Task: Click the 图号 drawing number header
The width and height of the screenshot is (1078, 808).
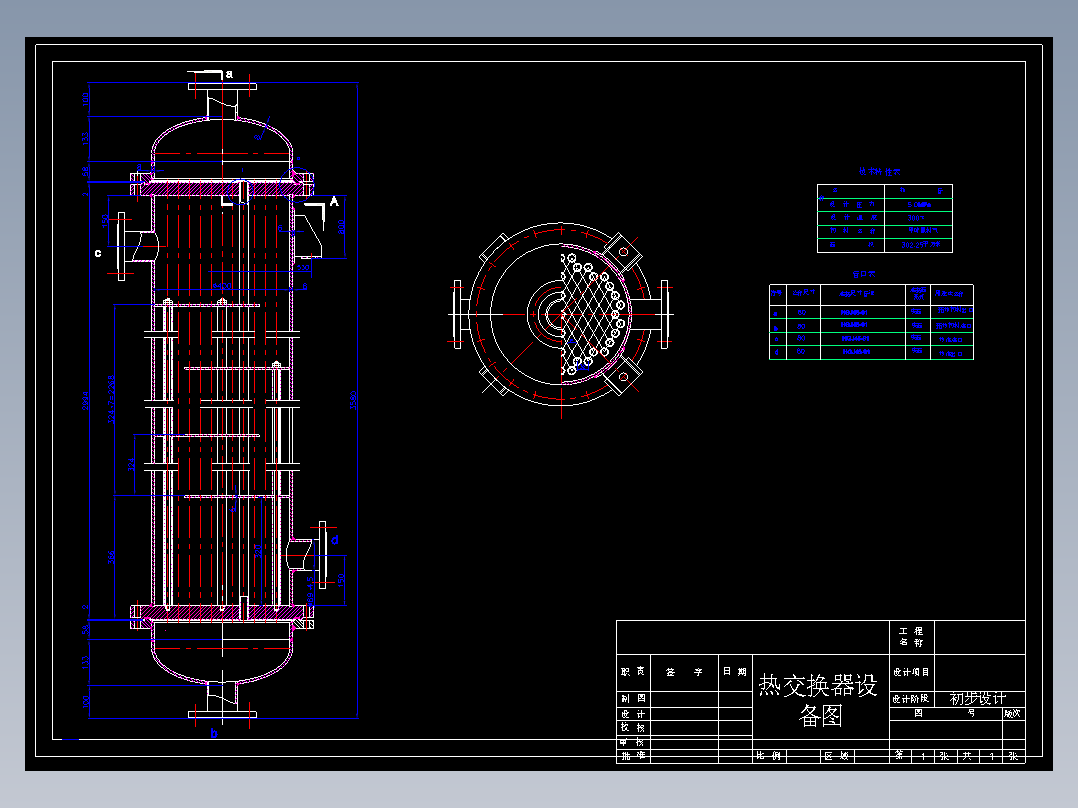Action: click(x=945, y=713)
